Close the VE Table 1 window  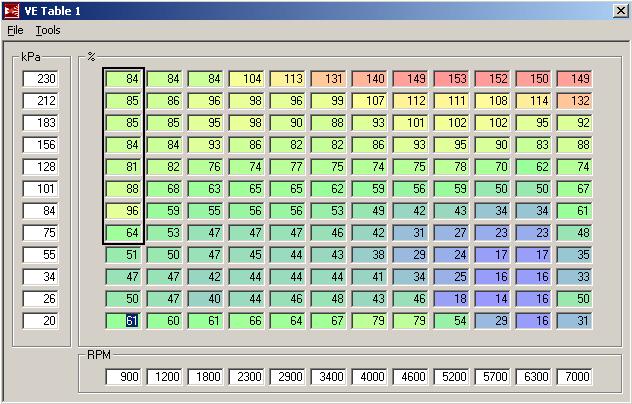pos(619,10)
